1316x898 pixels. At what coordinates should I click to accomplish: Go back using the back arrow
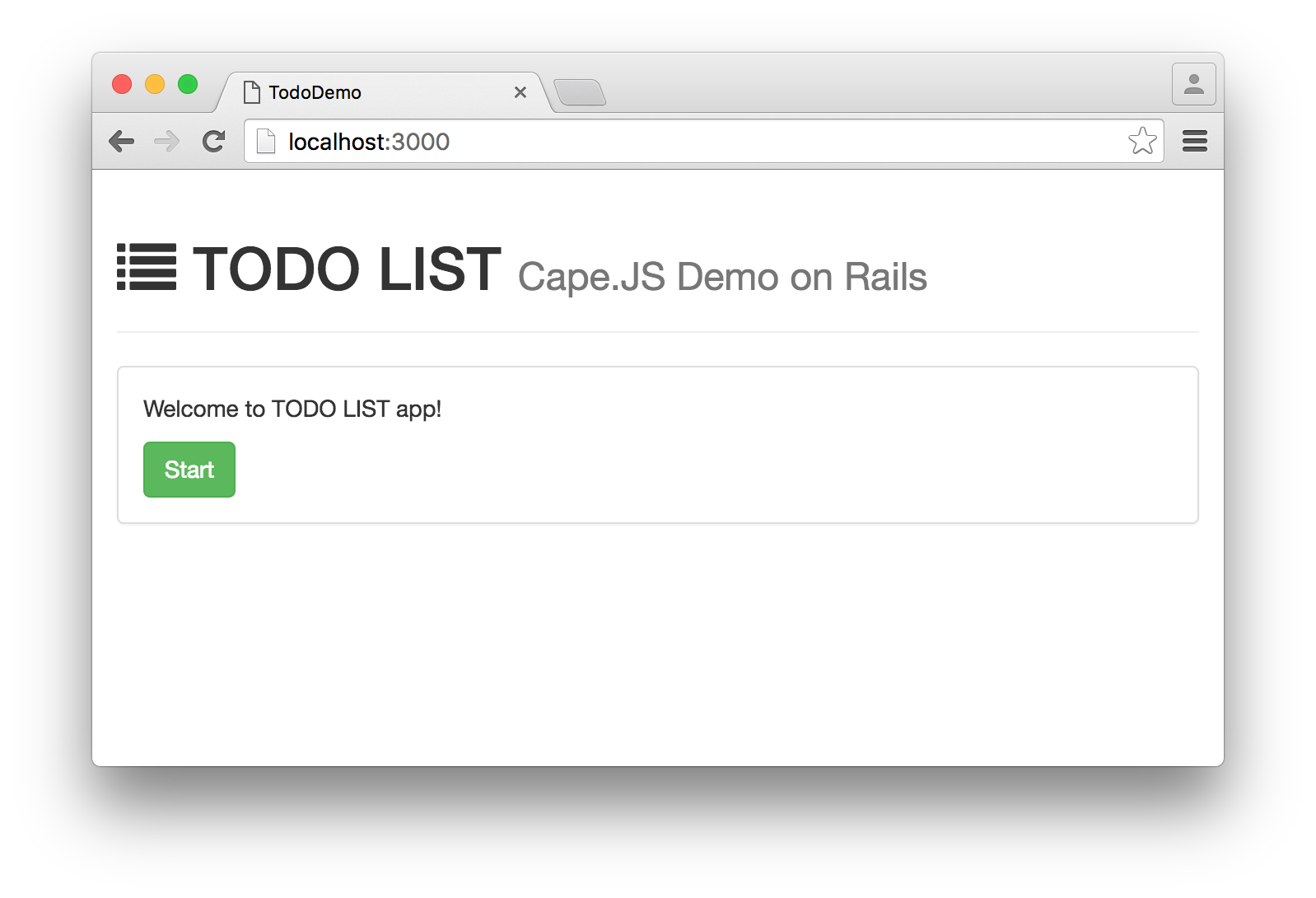point(122,142)
